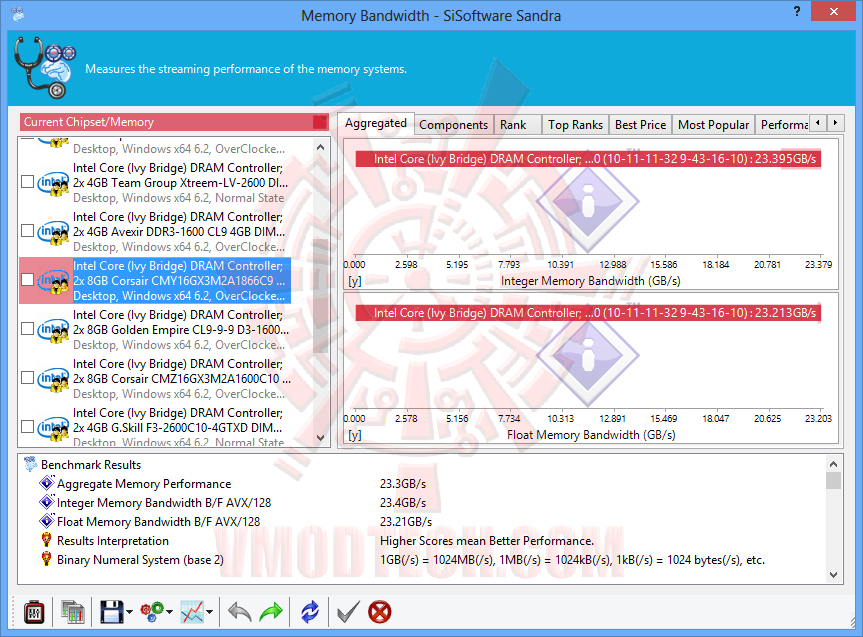The height and width of the screenshot is (637, 863).
Task: Click results pane scrollbar down arrow
Action: pyautogui.click(x=833, y=575)
